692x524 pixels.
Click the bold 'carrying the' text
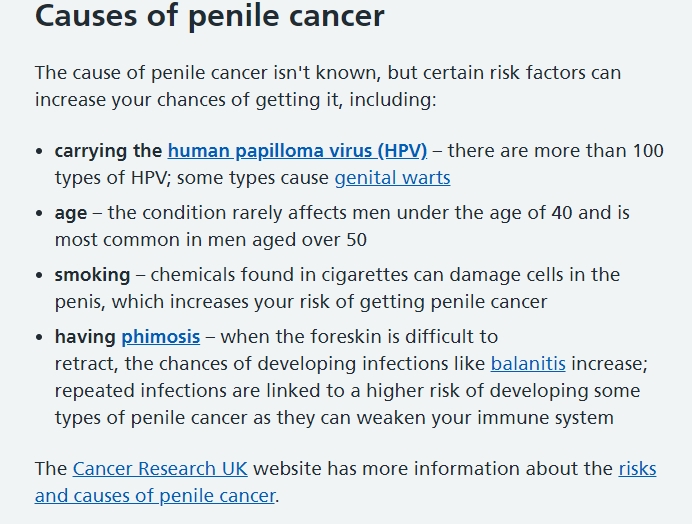pos(108,151)
